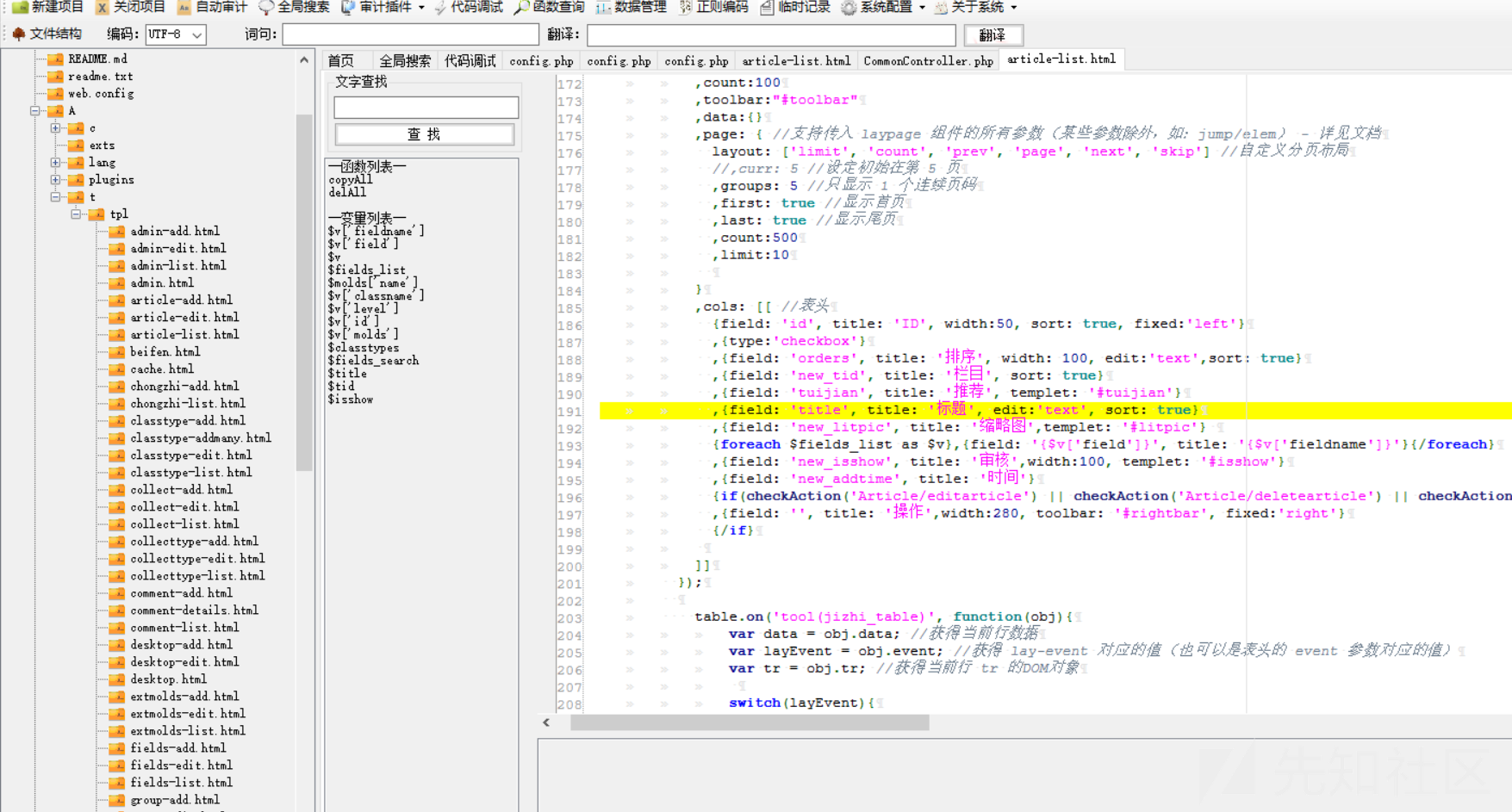Click the folder icon of plugins
This screenshot has width=1512, height=812.
[76, 179]
